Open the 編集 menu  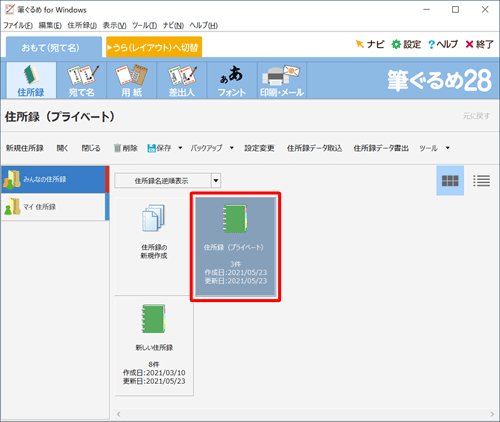pyautogui.click(x=50, y=25)
